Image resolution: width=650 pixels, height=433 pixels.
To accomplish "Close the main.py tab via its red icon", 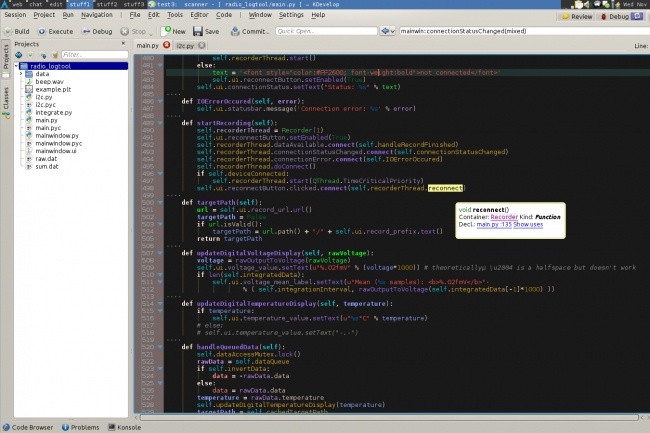I will point(167,45).
